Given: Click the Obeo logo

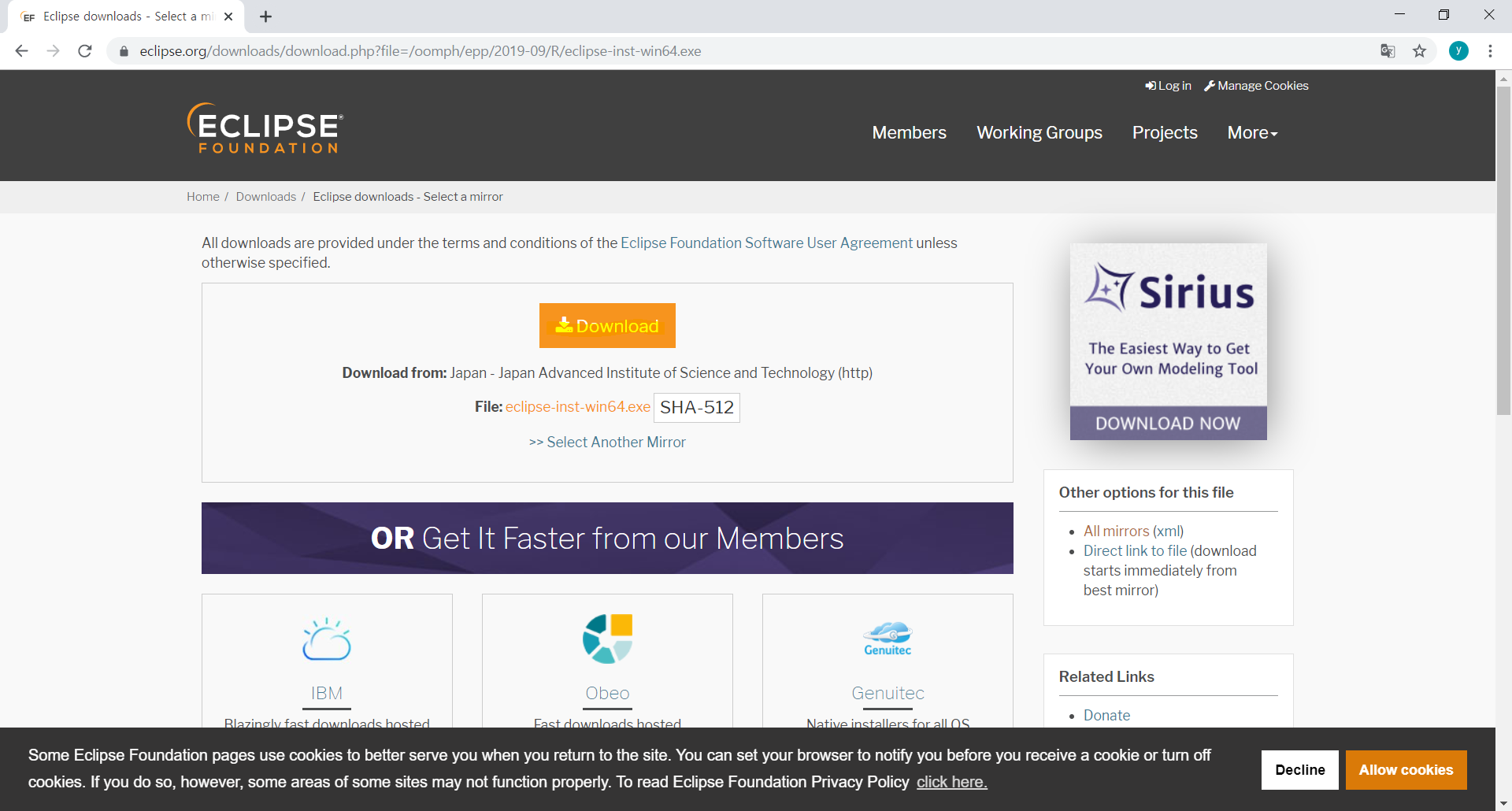Looking at the screenshot, I should (607, 639).
